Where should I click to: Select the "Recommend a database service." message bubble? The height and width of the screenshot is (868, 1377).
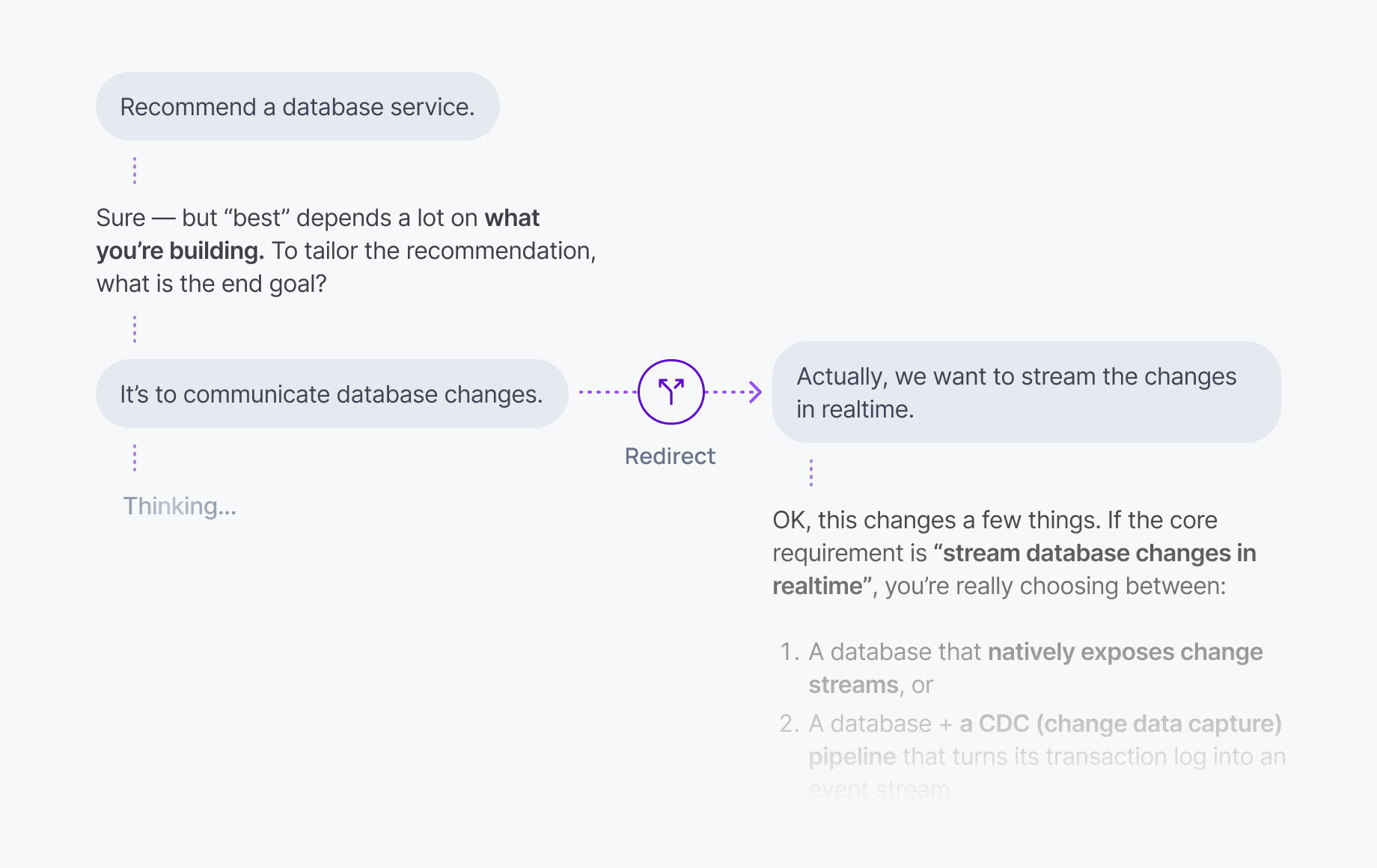[297, 107]
